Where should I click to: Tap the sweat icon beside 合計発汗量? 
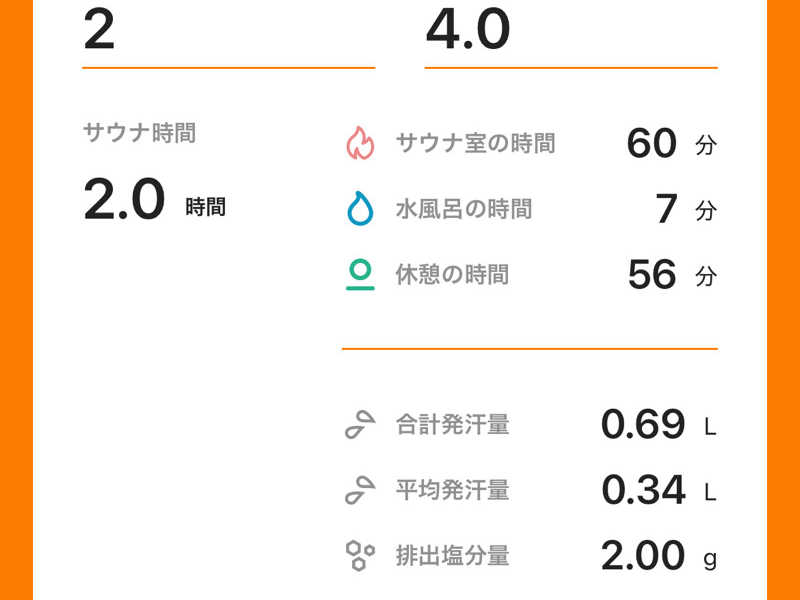[x=360, y=425]
